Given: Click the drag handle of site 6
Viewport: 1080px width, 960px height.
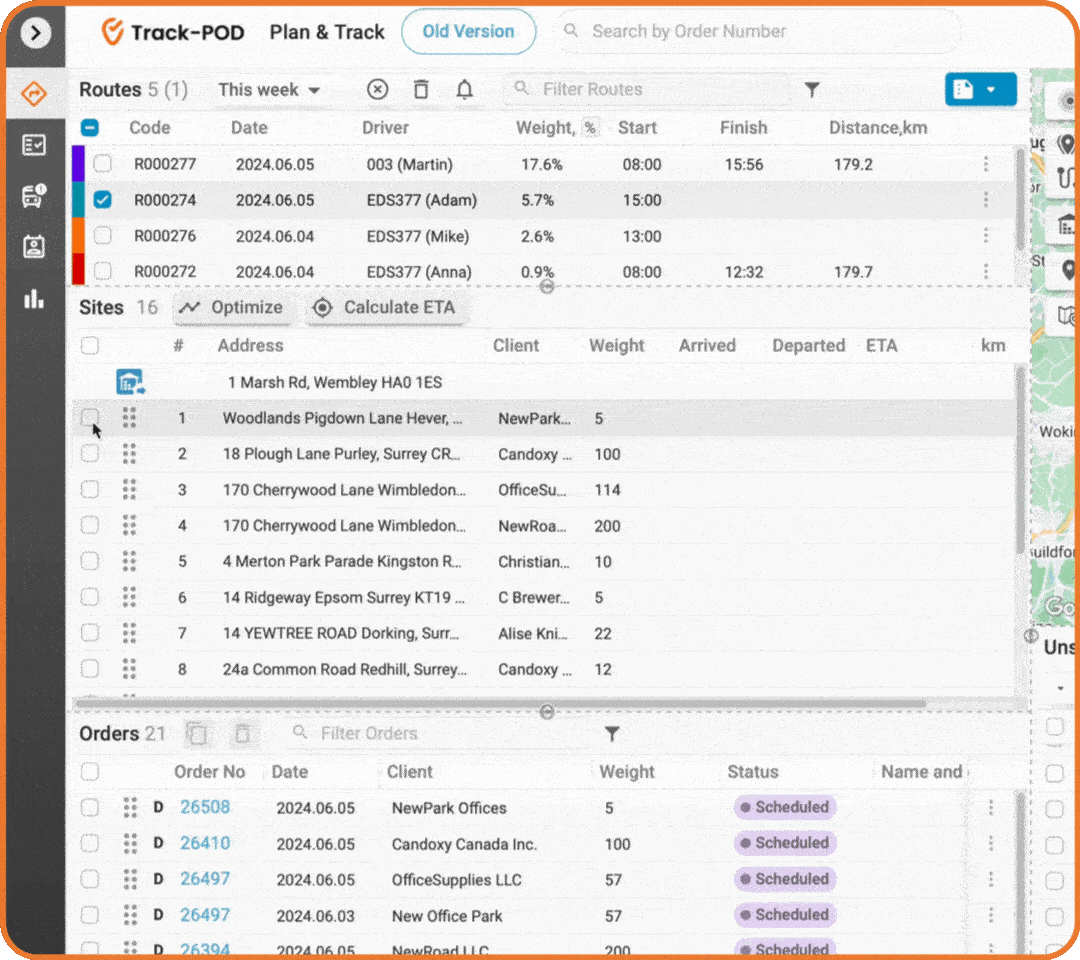Looking at the screenshot, I should (x=129, y=596).
